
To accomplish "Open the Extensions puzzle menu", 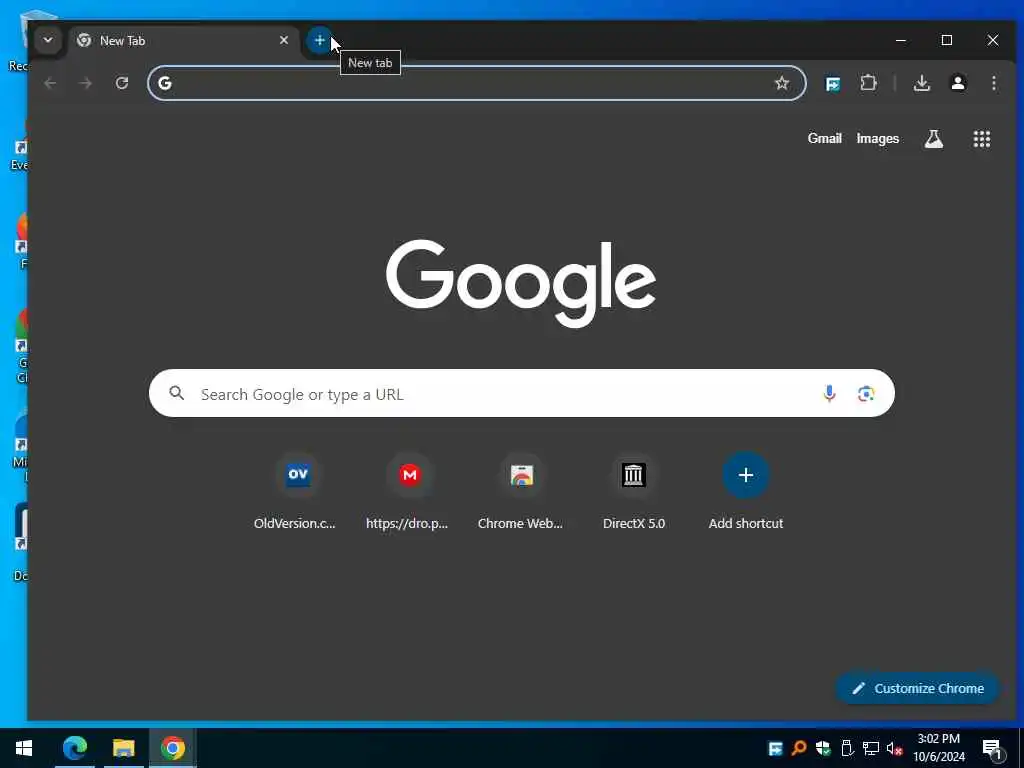I will (868, 83).
